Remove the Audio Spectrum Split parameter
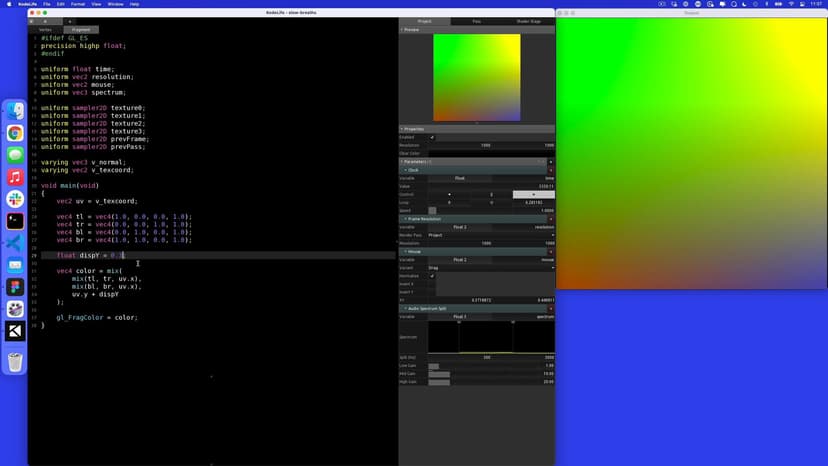 coord(550,308)
